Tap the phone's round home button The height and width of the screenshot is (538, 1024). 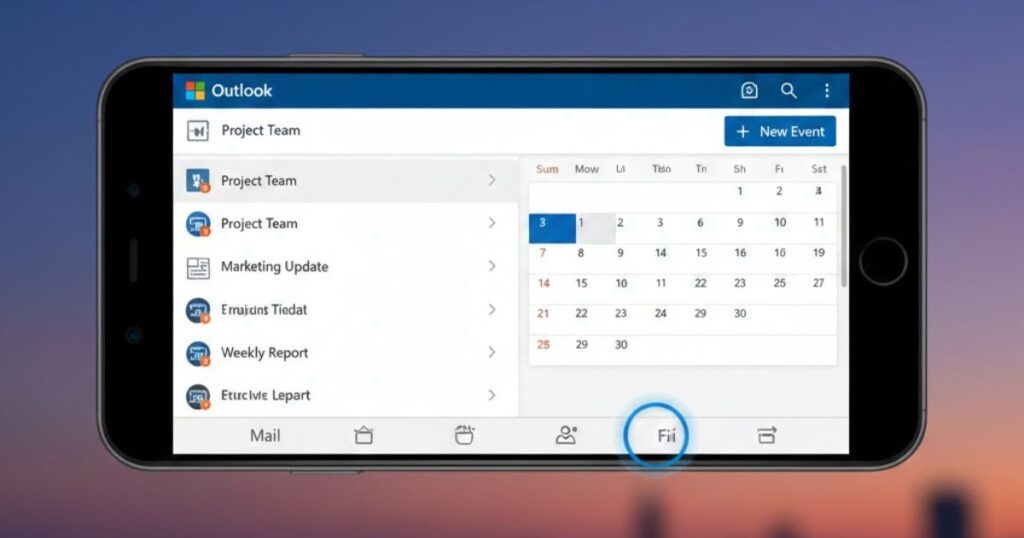click(883, 261)
